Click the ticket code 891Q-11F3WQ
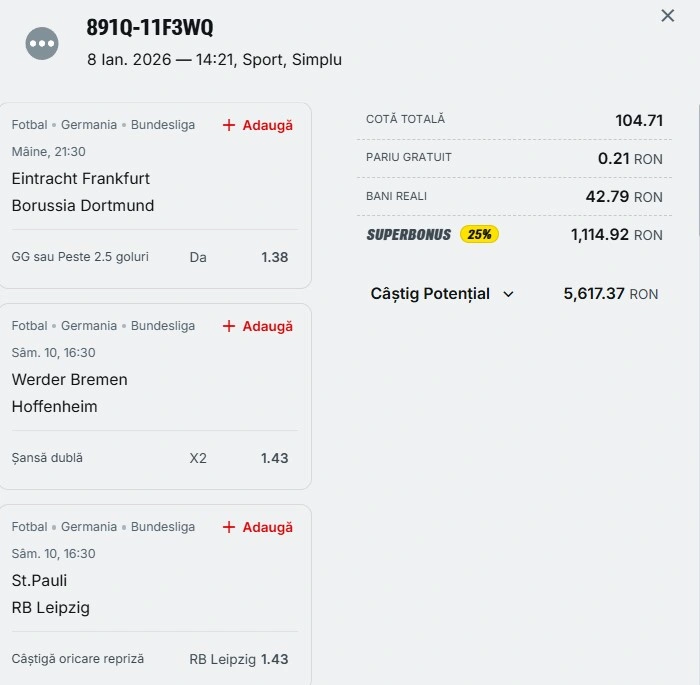Viewport: 700px width, 685px height. click(x=150, y=28)
